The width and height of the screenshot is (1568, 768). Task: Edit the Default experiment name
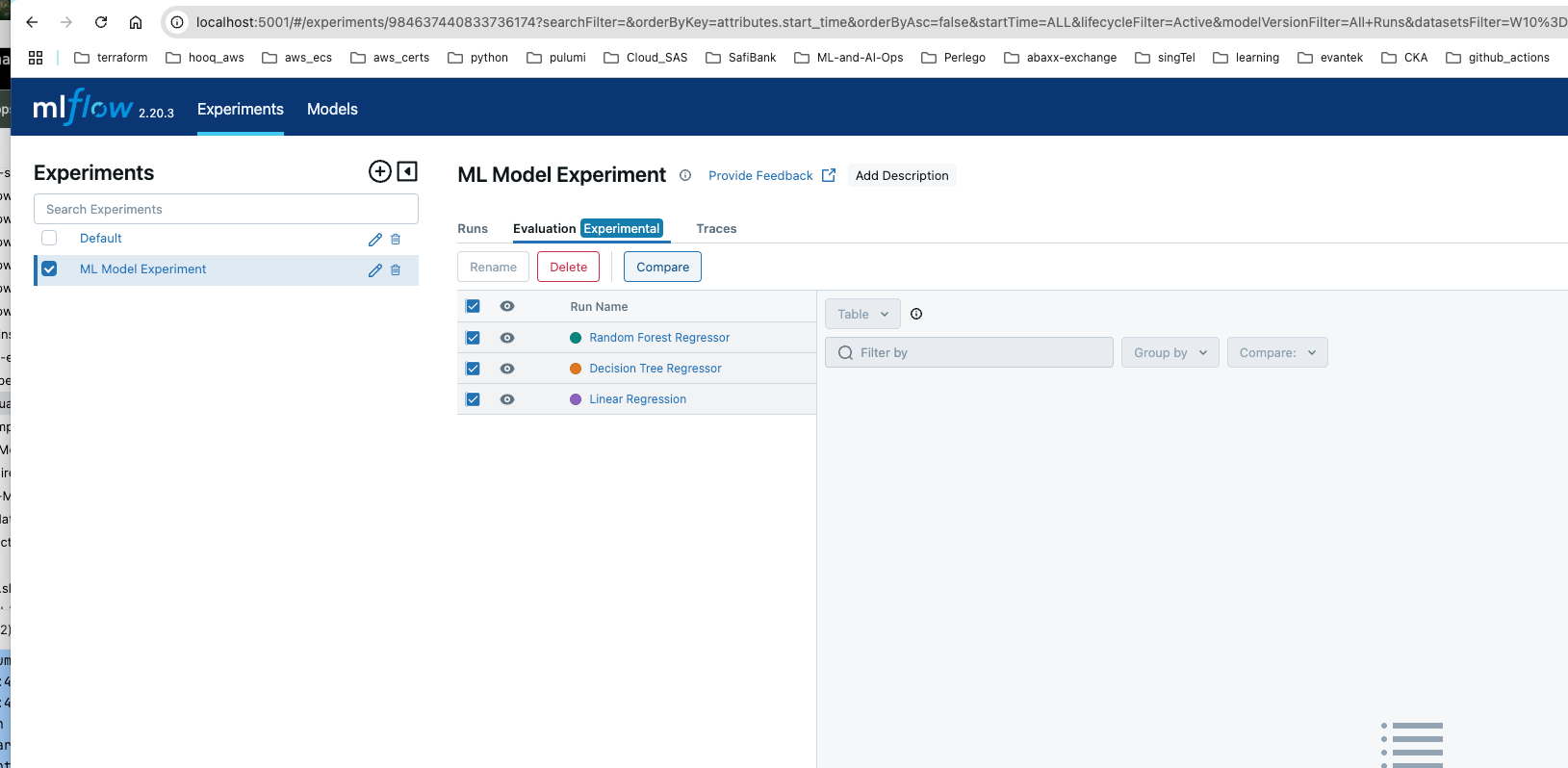375,240
